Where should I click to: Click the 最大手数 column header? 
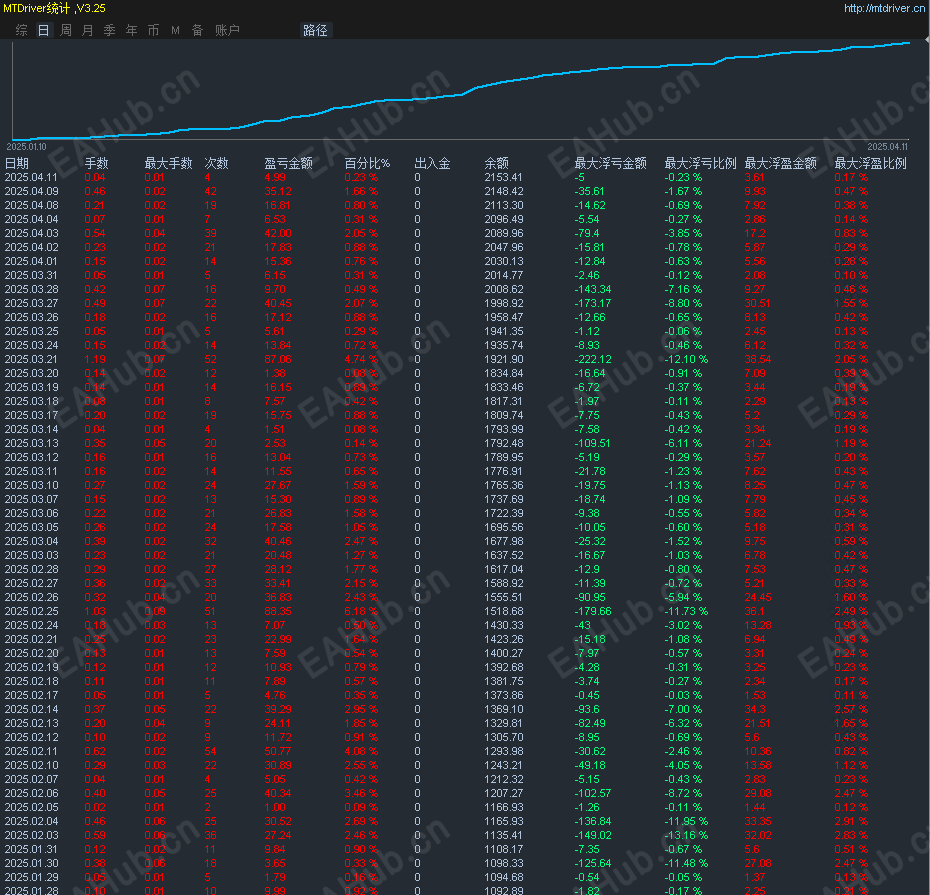click(168, 163)
